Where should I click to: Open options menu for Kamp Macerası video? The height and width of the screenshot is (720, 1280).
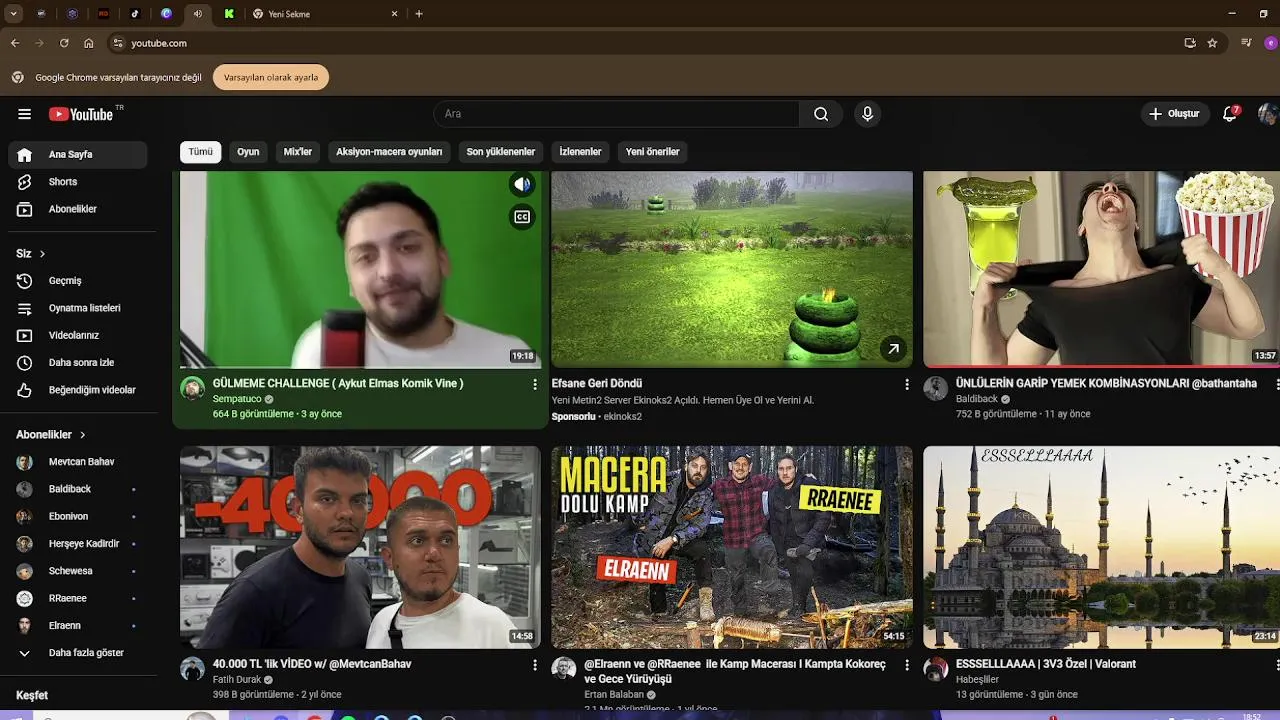click(907, 664)
